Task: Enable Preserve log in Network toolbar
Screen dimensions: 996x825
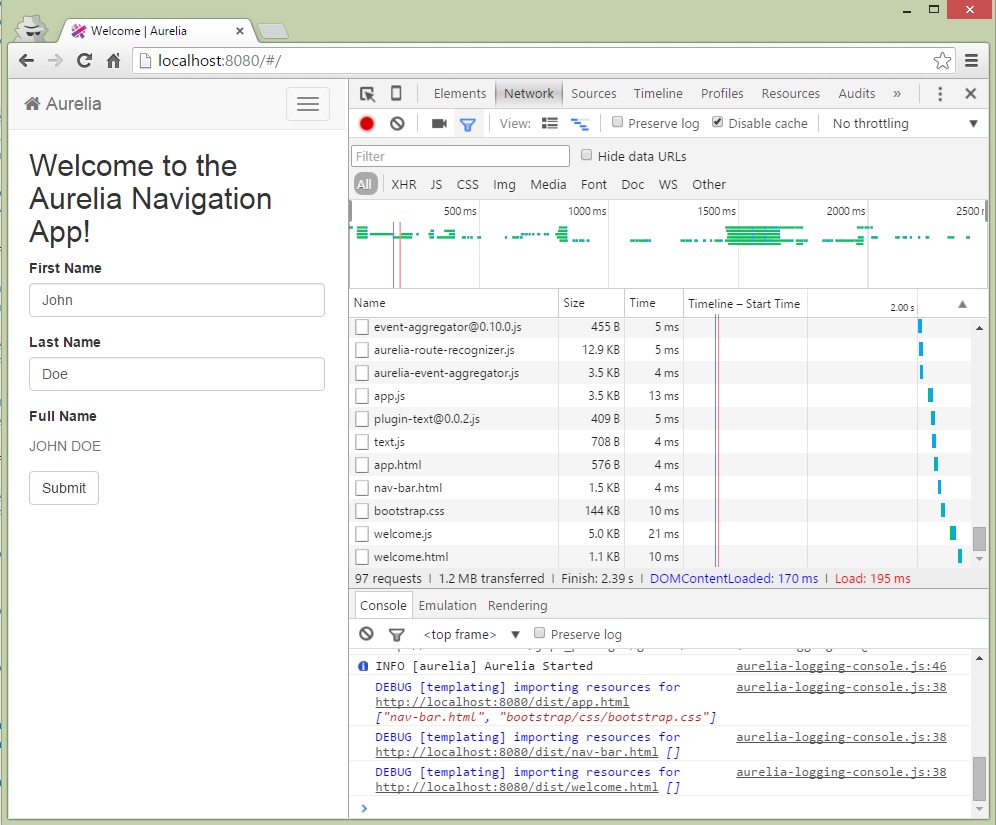Action: click(617, 122)
